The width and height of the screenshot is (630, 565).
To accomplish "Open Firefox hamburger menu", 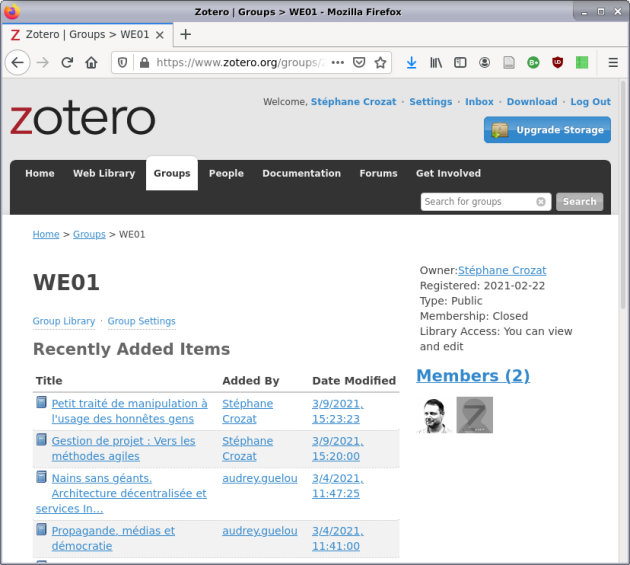I will pos(613,62).
